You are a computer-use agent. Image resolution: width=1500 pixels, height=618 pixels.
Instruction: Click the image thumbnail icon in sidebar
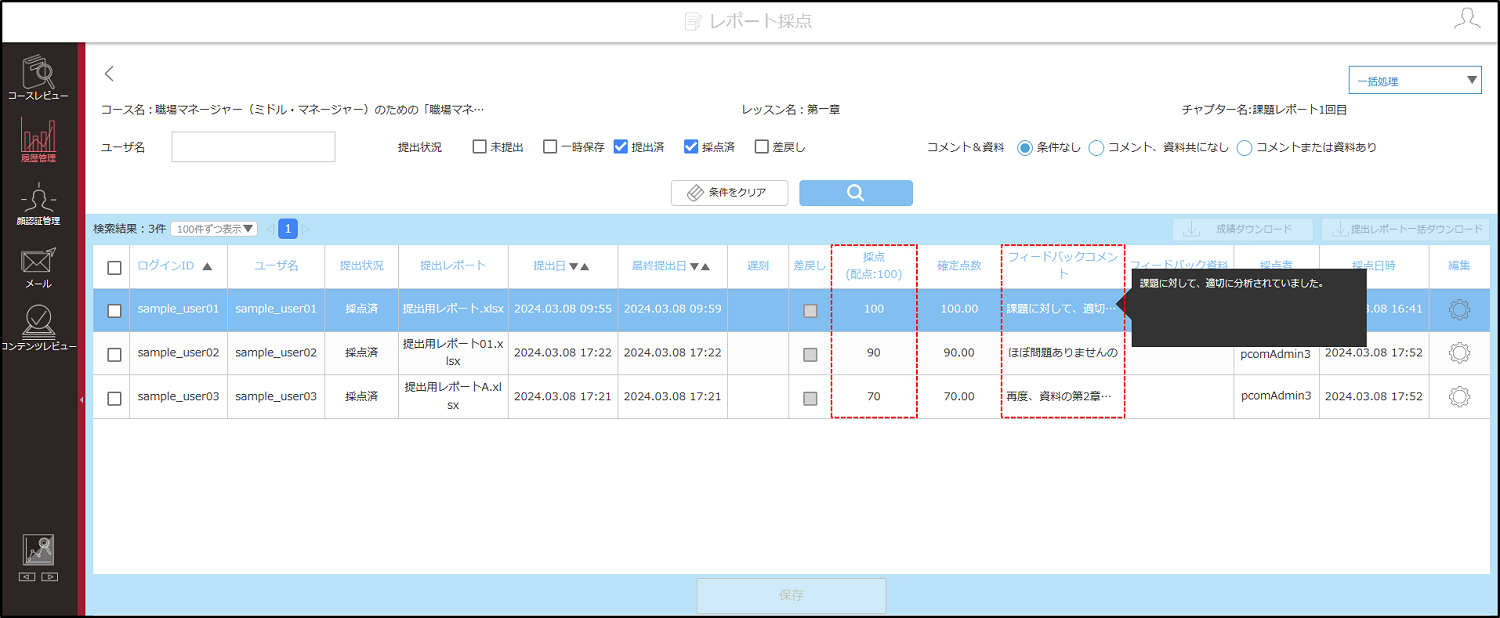[x=38, y=550]
